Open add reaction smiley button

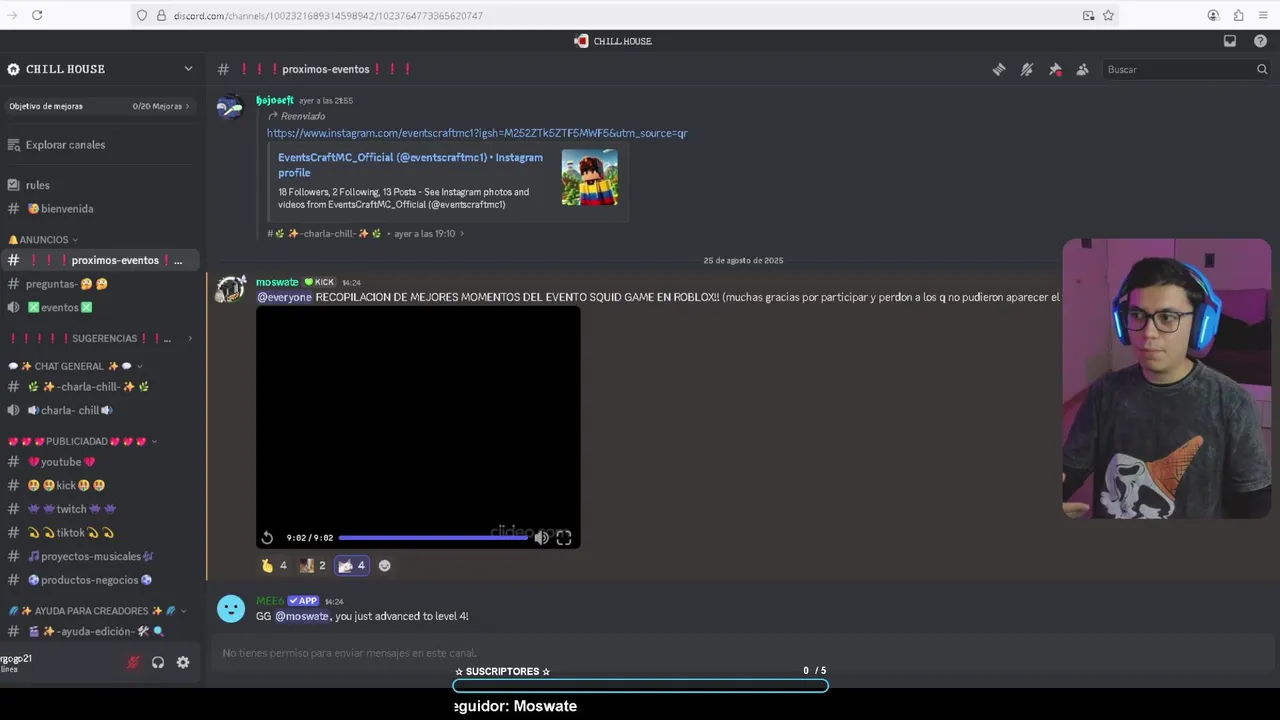384,566
